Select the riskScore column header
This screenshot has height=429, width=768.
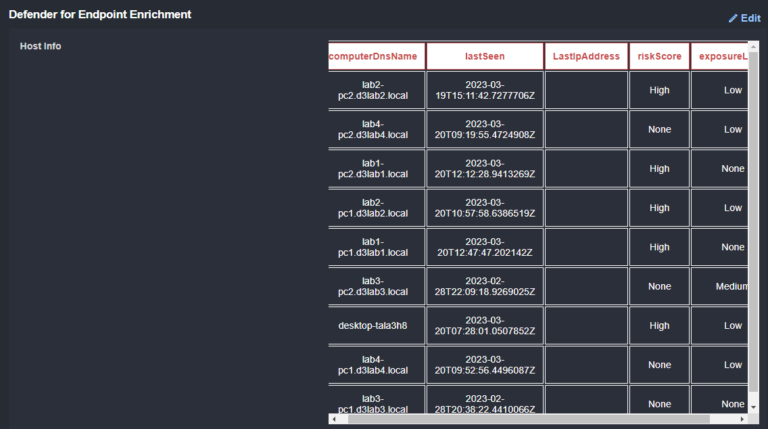coord(659,56)
